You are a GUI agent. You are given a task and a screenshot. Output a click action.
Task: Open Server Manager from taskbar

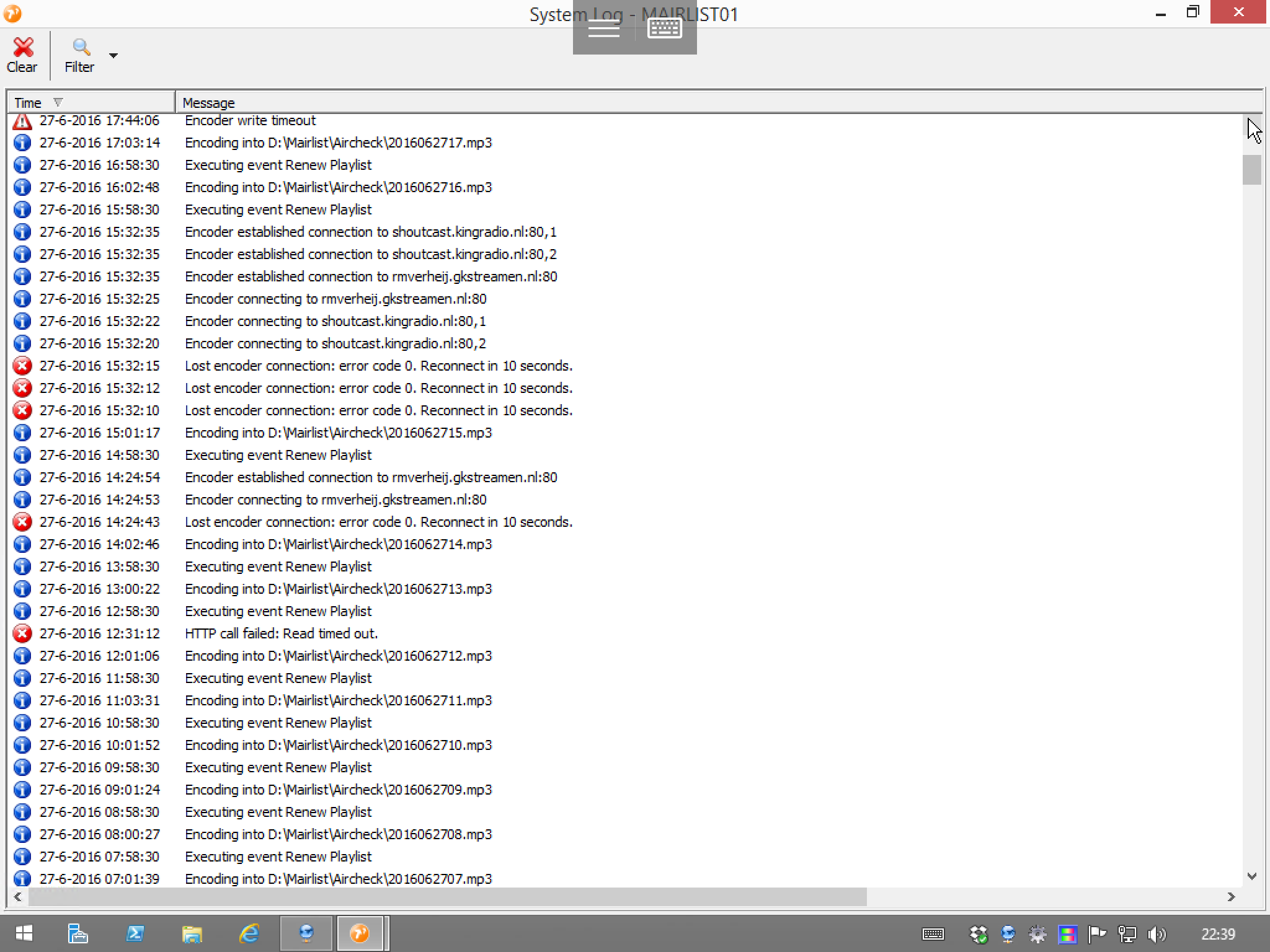(78, 933)
